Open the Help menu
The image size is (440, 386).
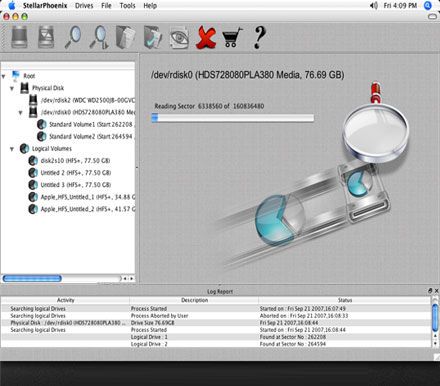(x=150, y=6)
